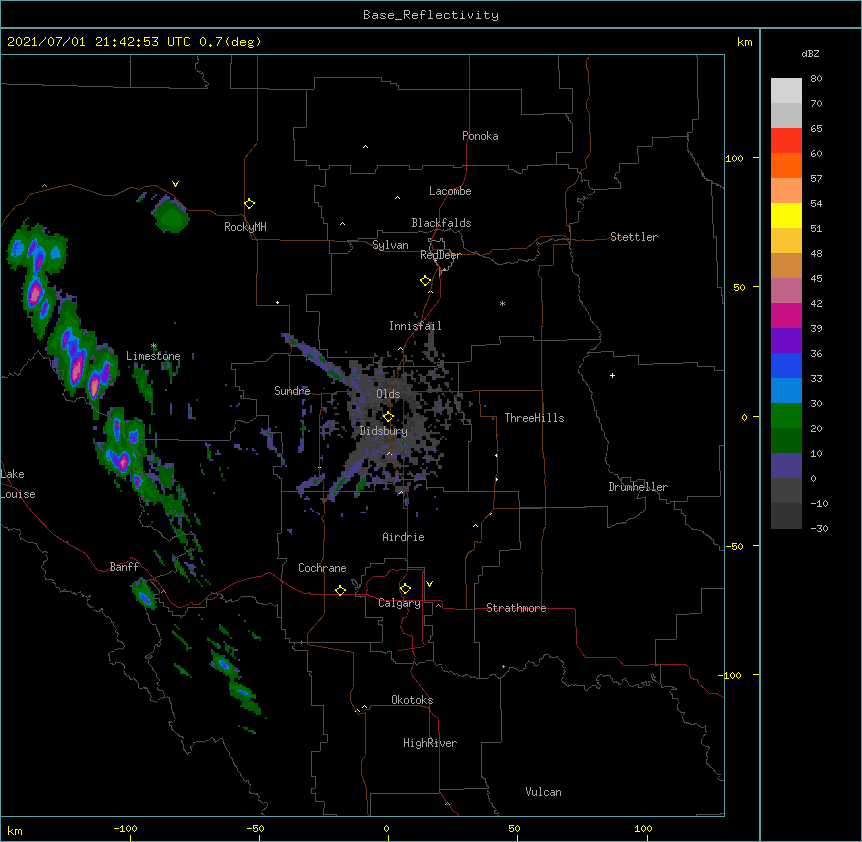Click the Limestone label

(x=153, y=356)
